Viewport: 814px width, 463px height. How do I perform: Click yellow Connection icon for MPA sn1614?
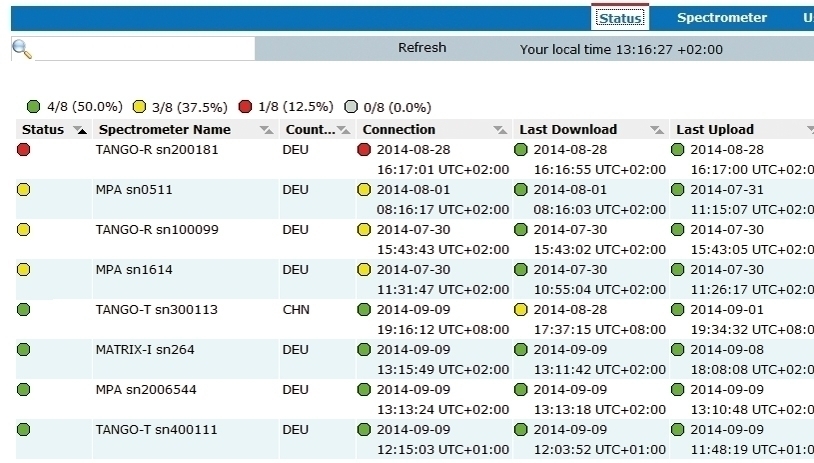[x=364, y=269]
